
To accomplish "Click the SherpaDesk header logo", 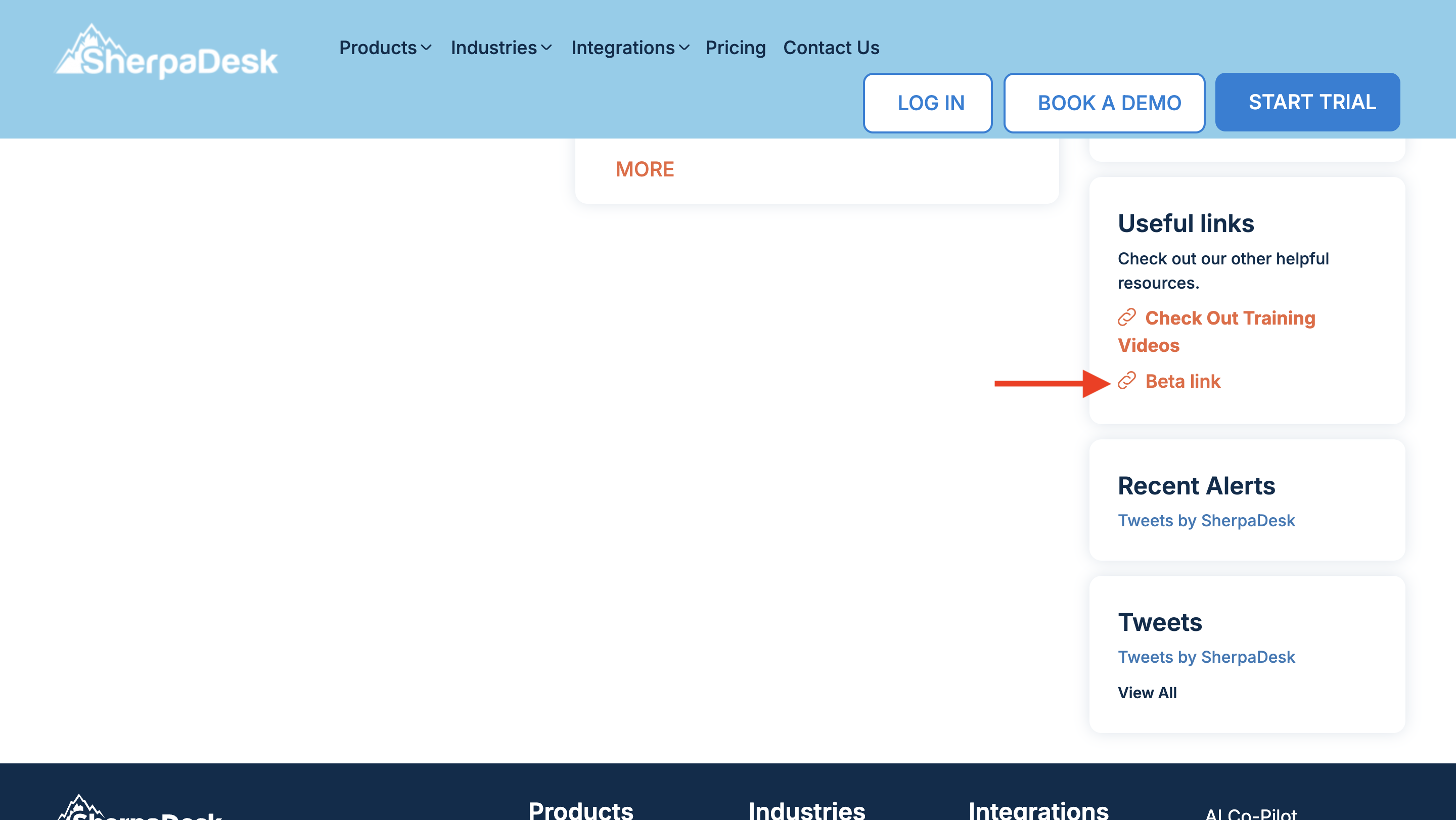I will click(166, 53).
